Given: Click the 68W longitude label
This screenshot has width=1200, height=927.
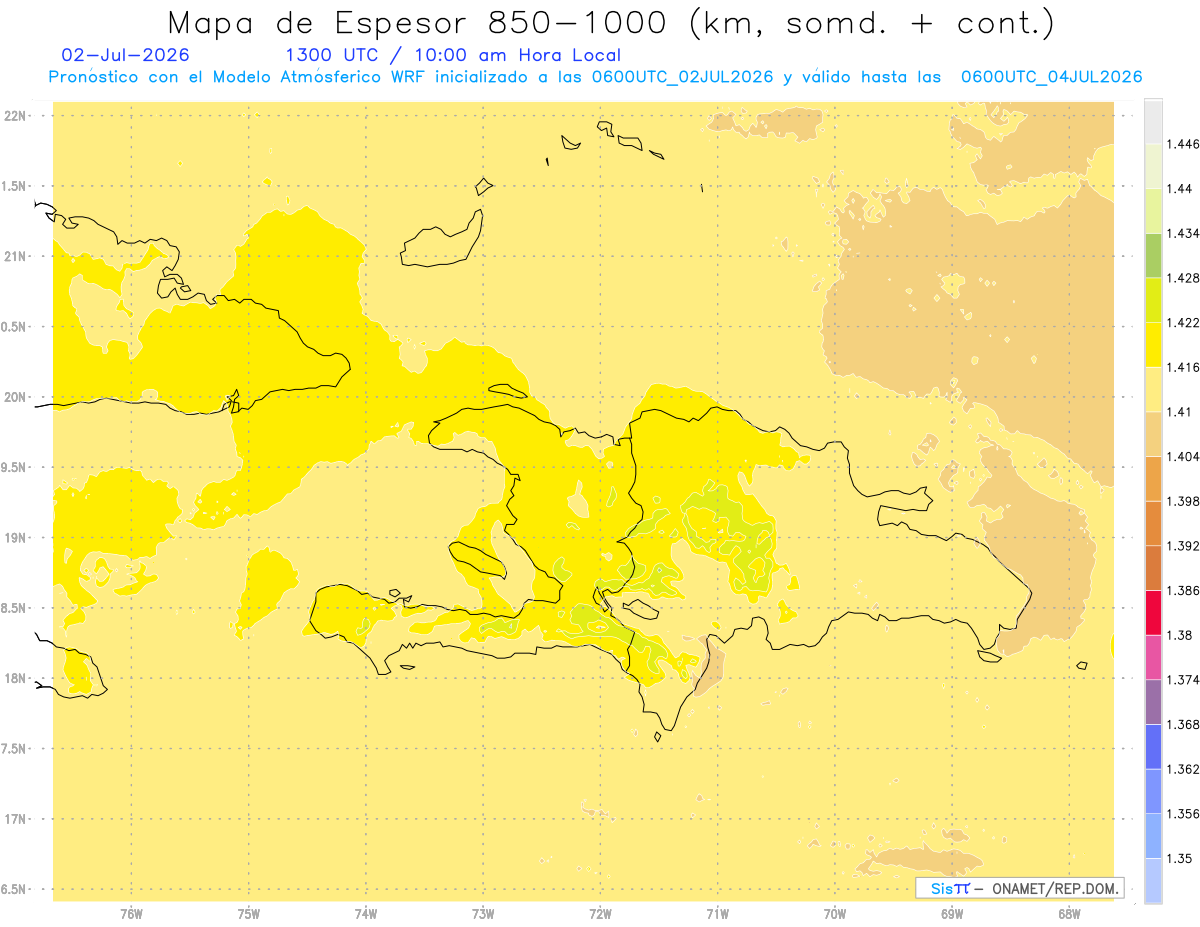Looking at the screenshot, I should tap(1069, 914).
